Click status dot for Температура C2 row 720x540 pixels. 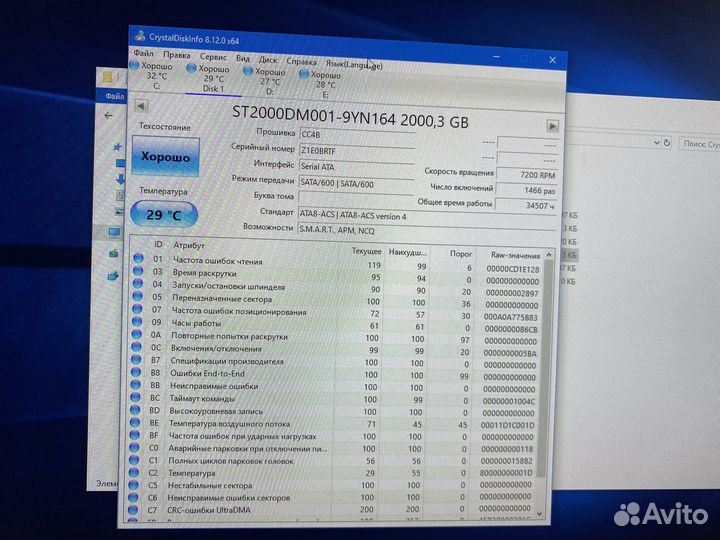point(134,472)
